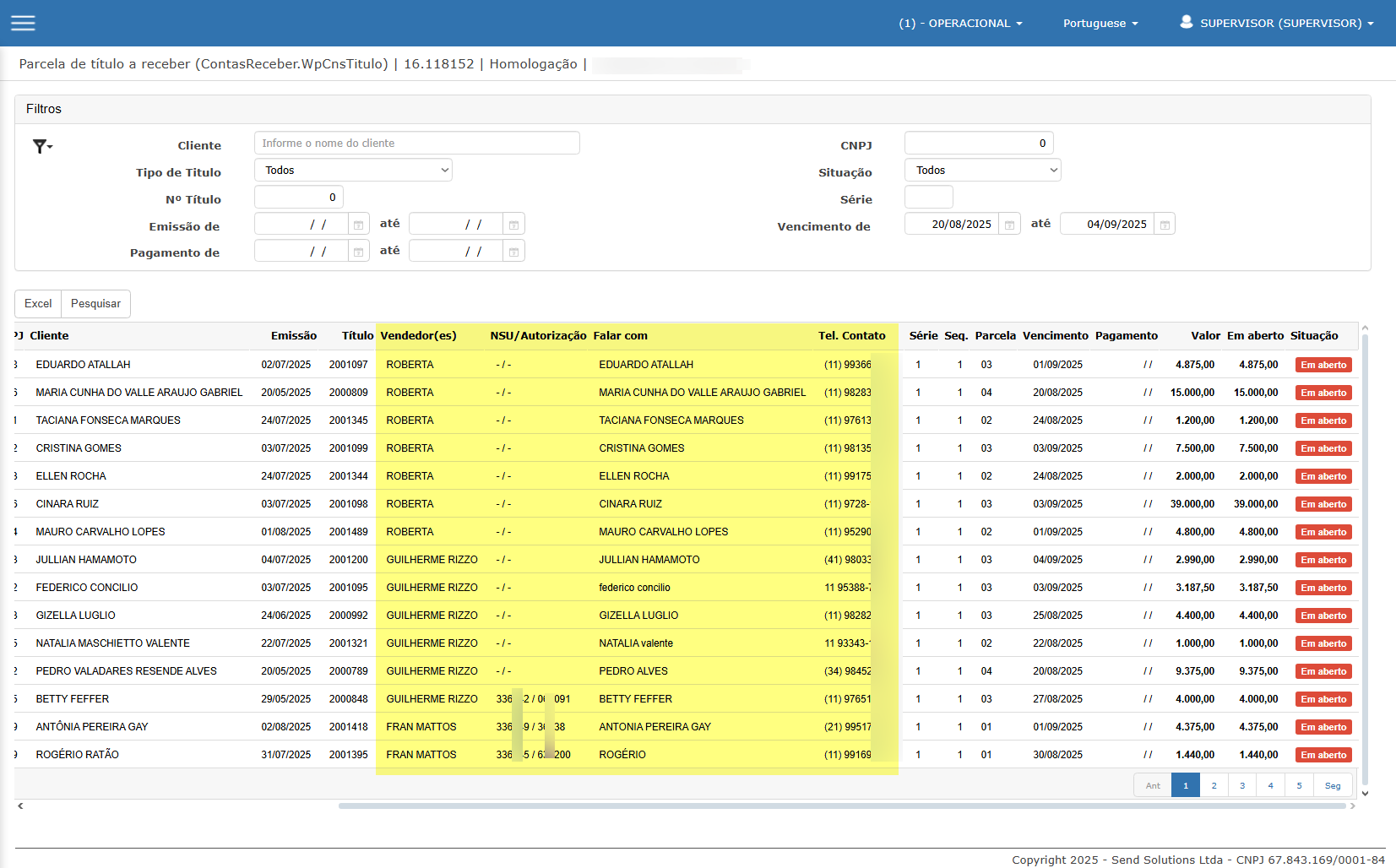Select client ANTÔNIA PEREIRA GAY in Cliente column
Screen dimensions: 1396x868
[92, 727]
